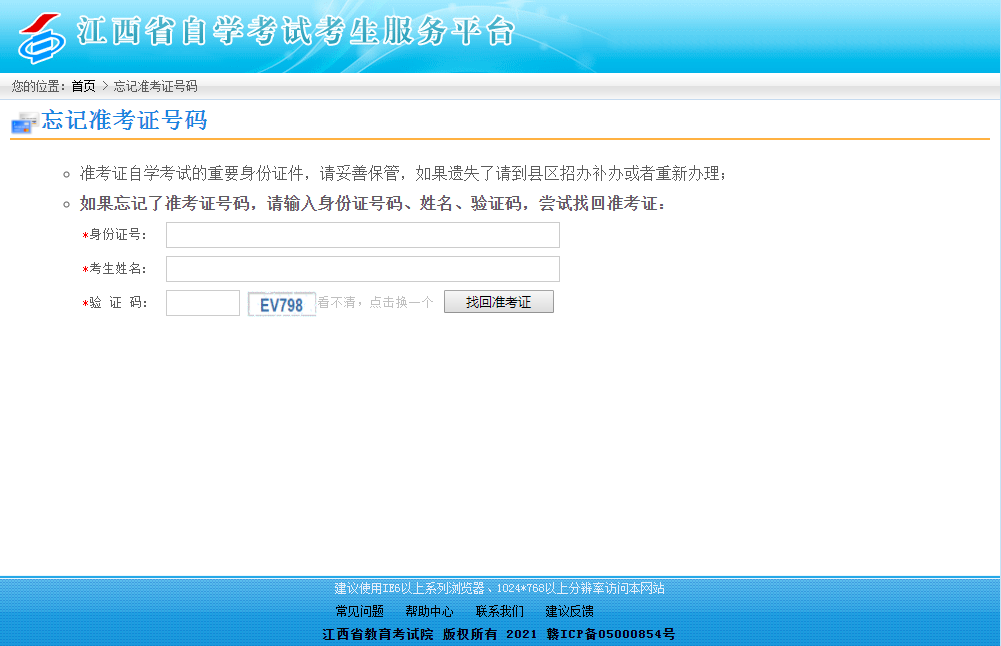
Task: Click the EV798 captcha image
Action: (282, 304)
